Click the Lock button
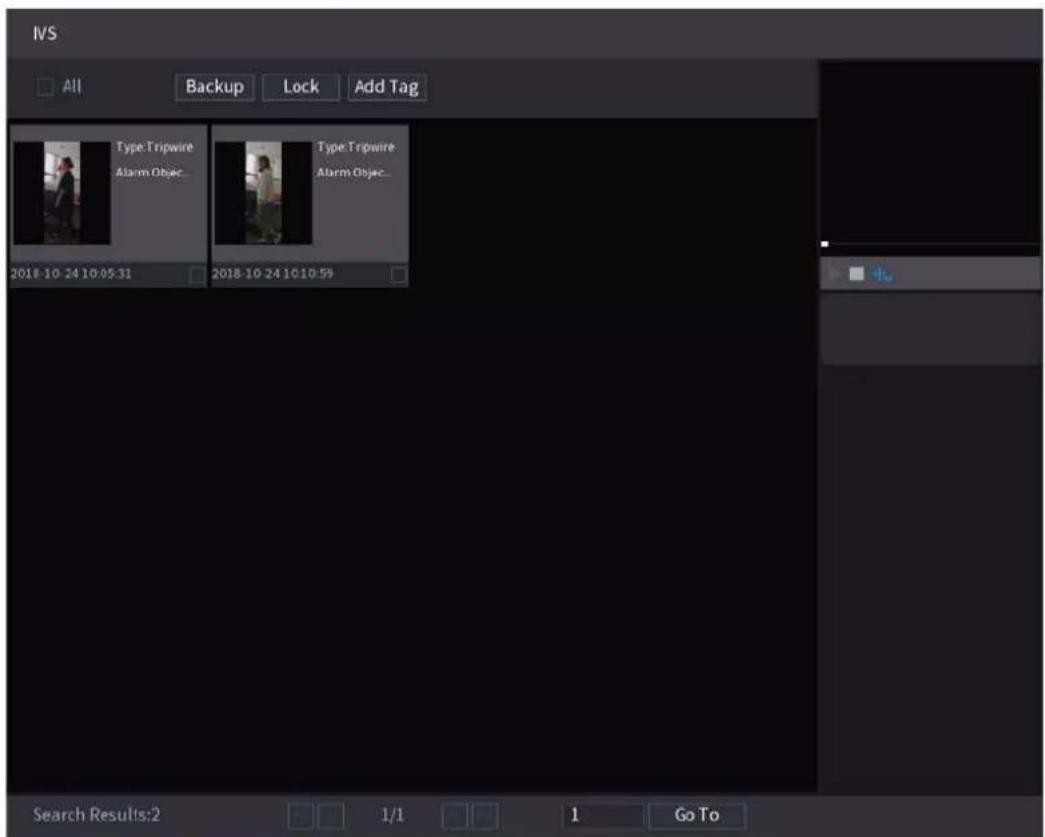The height and width of the screenshot is (837, 1045). (301, 87)
